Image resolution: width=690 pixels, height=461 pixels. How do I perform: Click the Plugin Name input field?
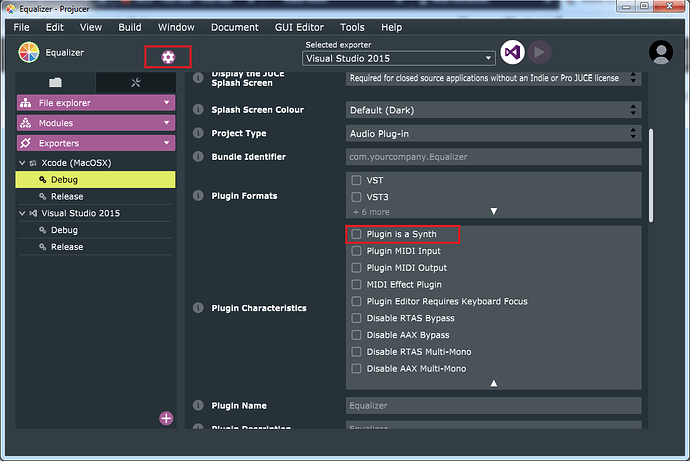493,406
